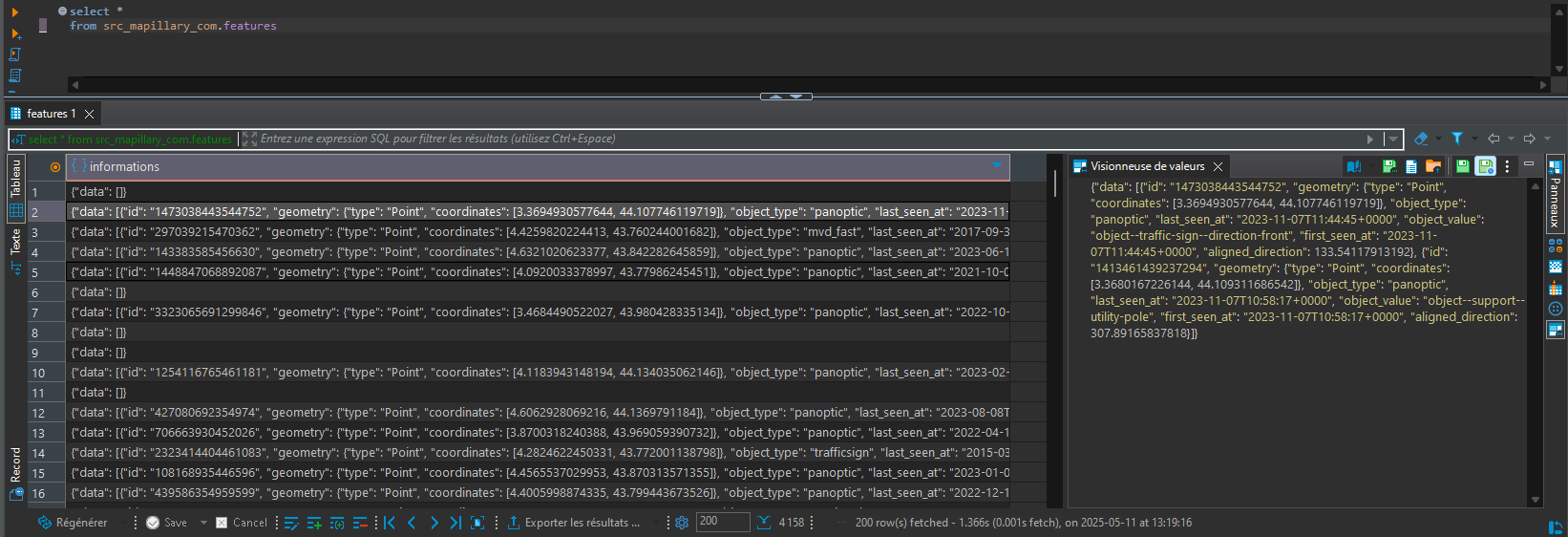Click the content viewer book icon
Screen dimensions: 1568x537
1353,166
